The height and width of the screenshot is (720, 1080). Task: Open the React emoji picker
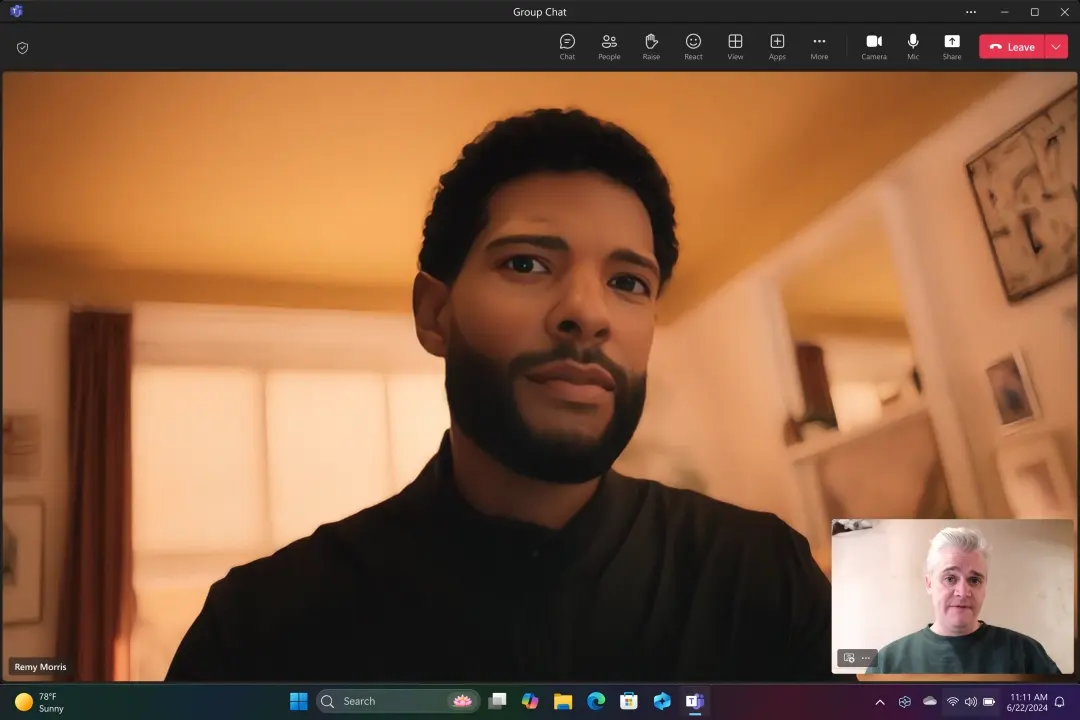693,46
